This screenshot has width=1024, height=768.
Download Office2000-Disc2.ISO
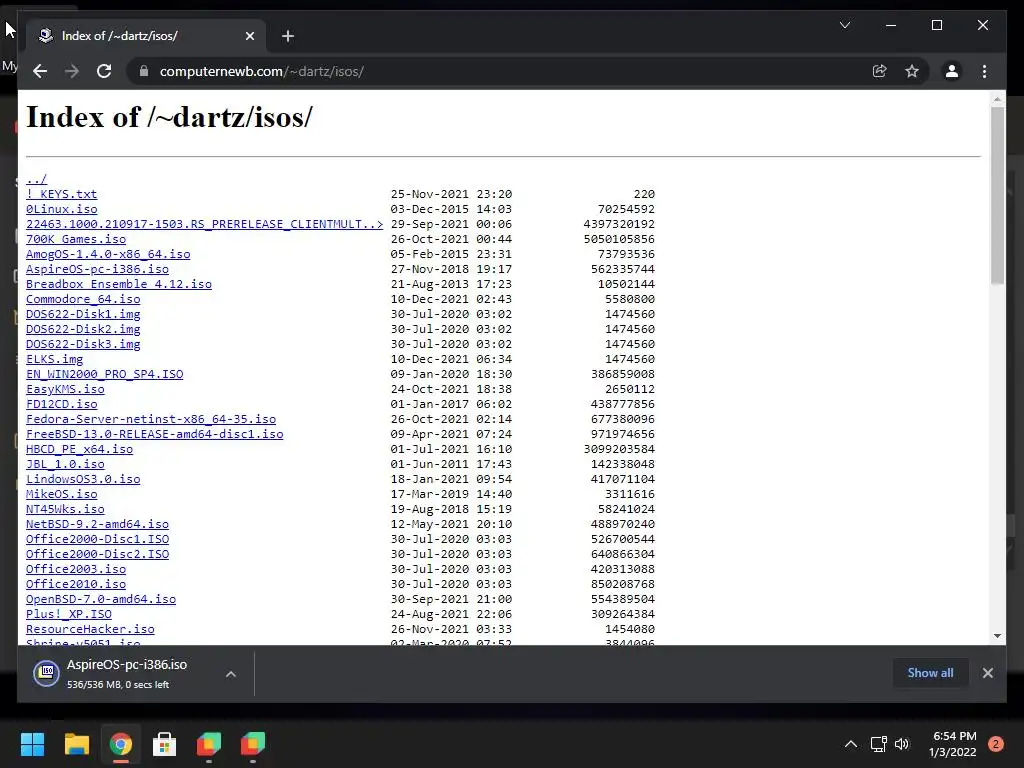(97, 554)
